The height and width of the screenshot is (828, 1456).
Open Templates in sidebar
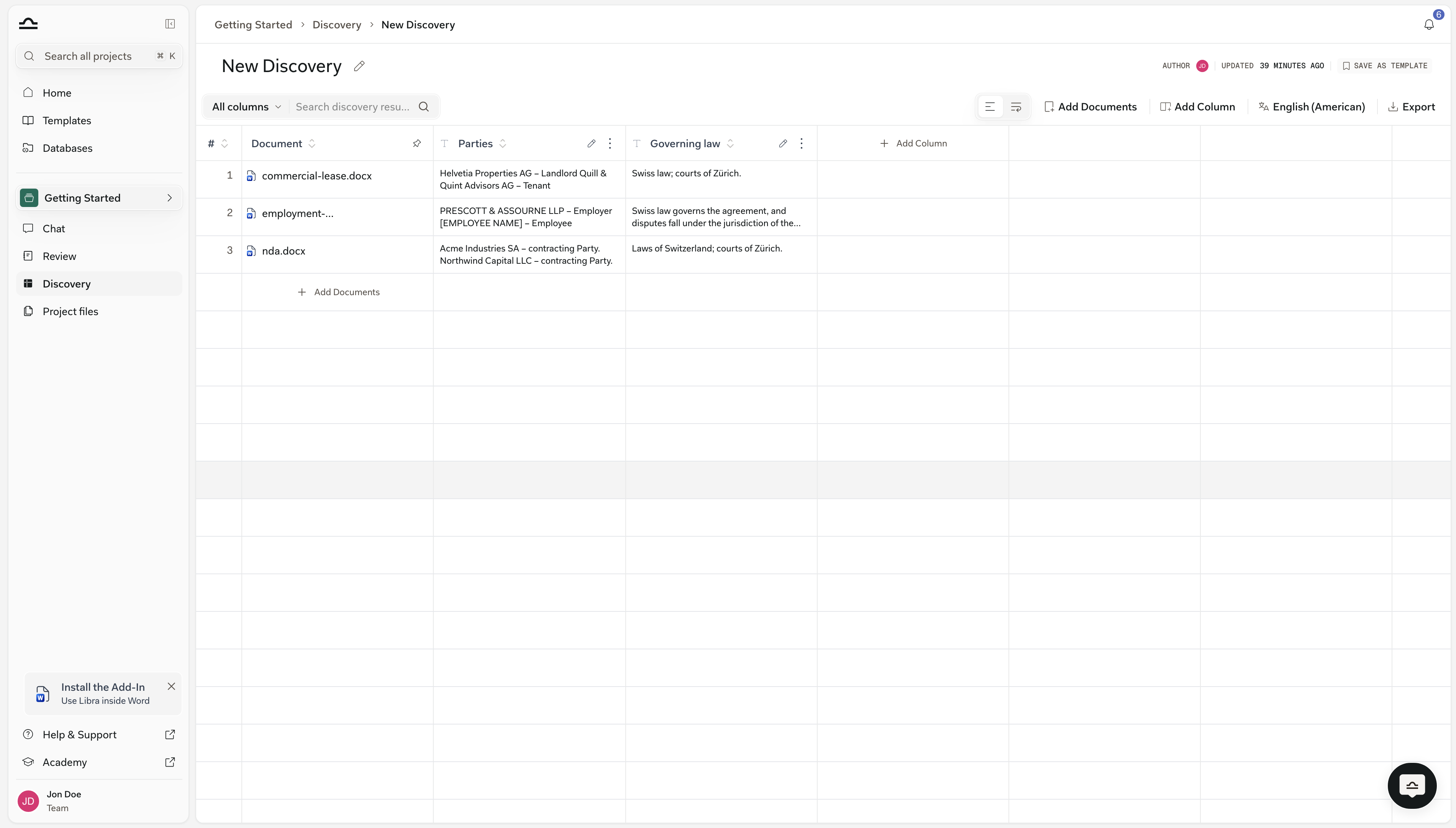point(99,121)
